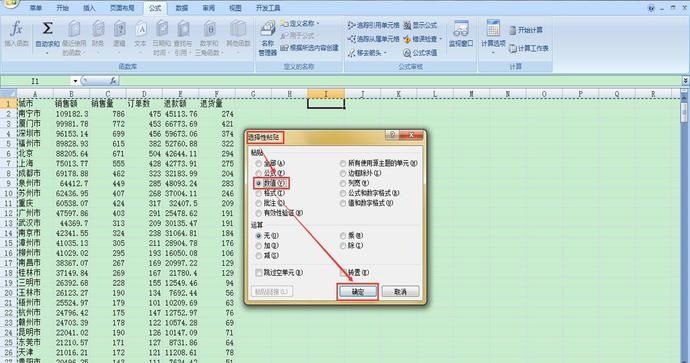Check the Skip blanks (跳过空单元) checkbox

pos(259,273)
